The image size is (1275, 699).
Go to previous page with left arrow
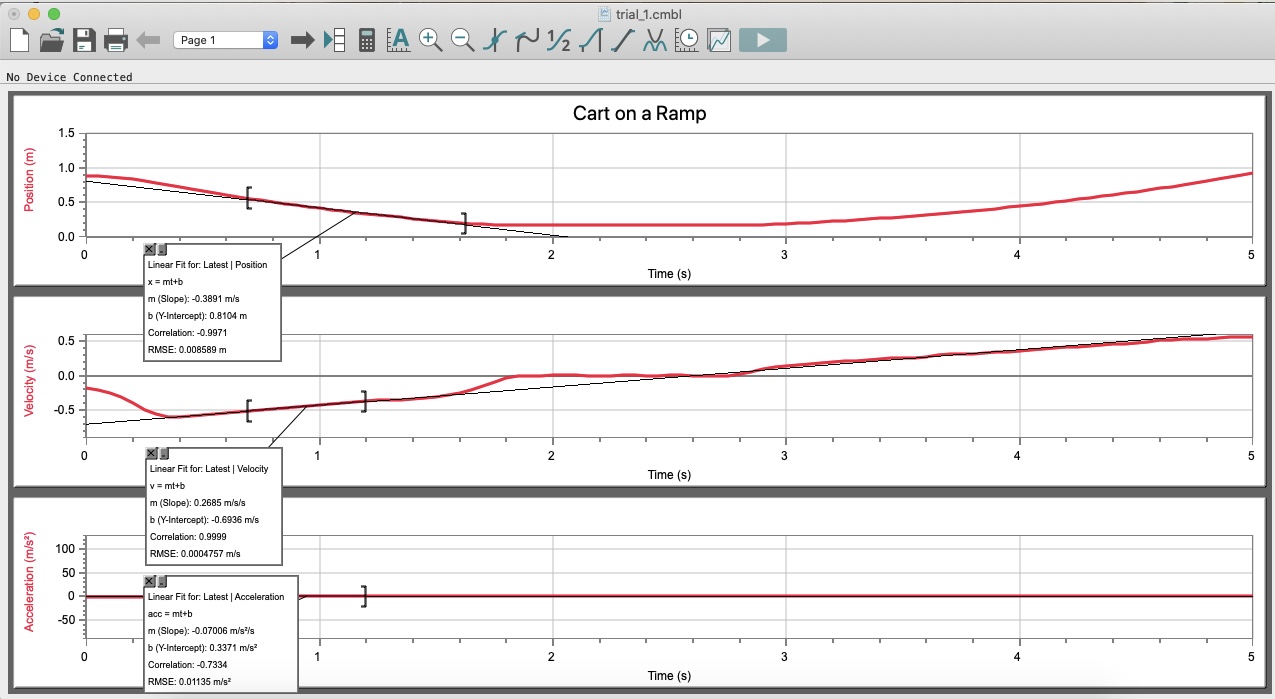coord(148,40)
